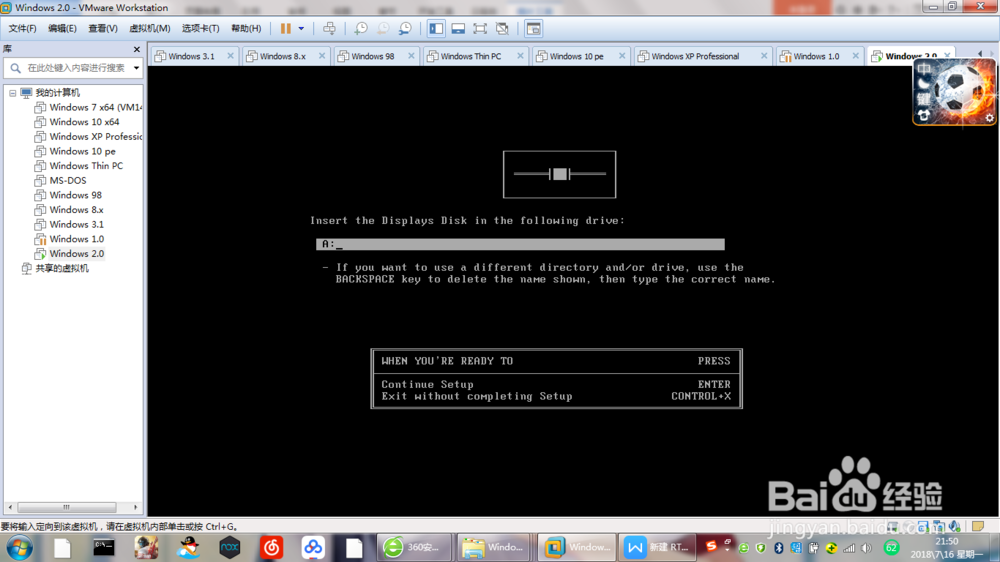Close the Windows 3.1 tab
Image resolution: width=1000 pixels, height=562 pixels.
point(230,56)
